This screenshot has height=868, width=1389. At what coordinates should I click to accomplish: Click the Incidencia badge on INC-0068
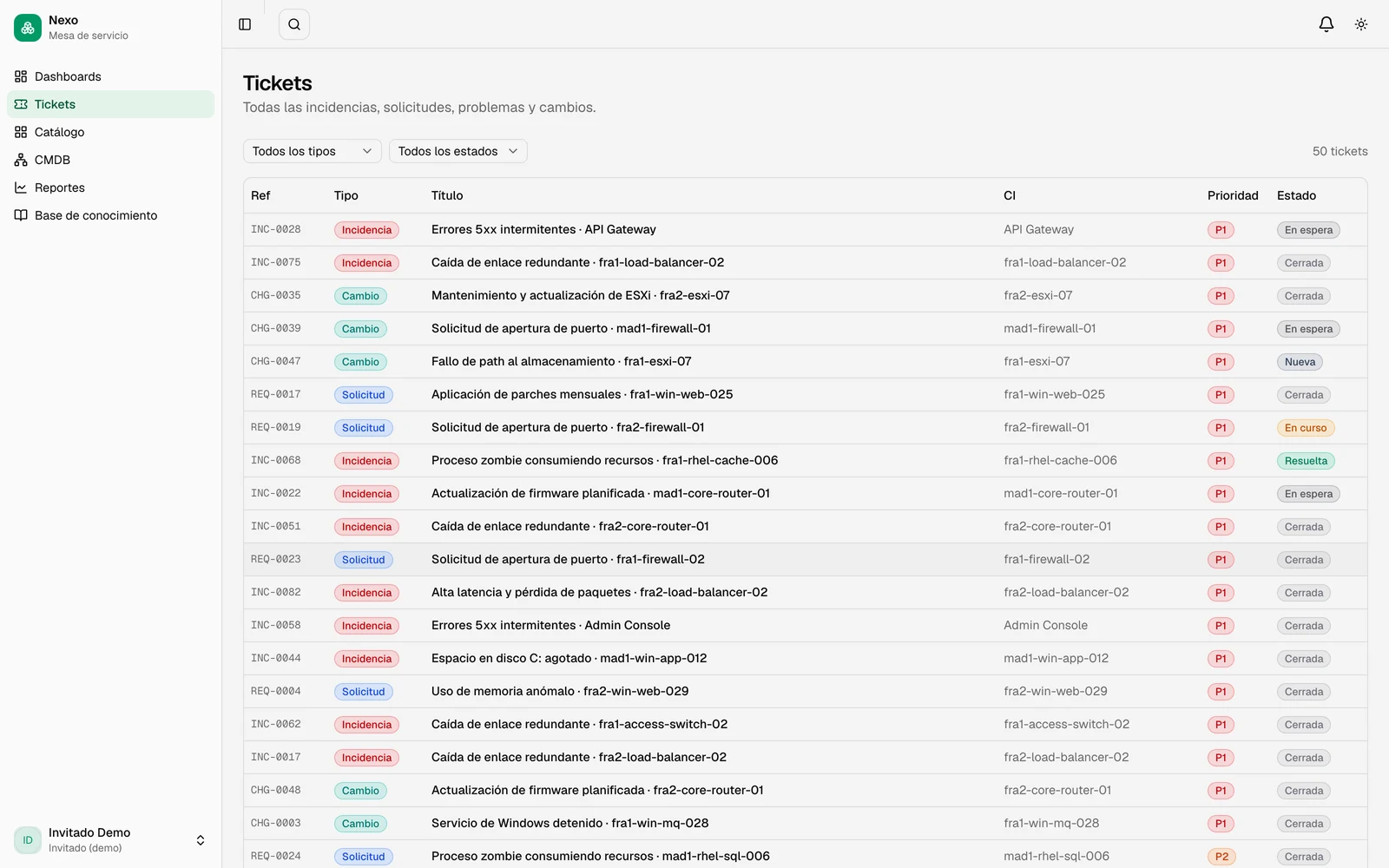[x=366, y=461]
